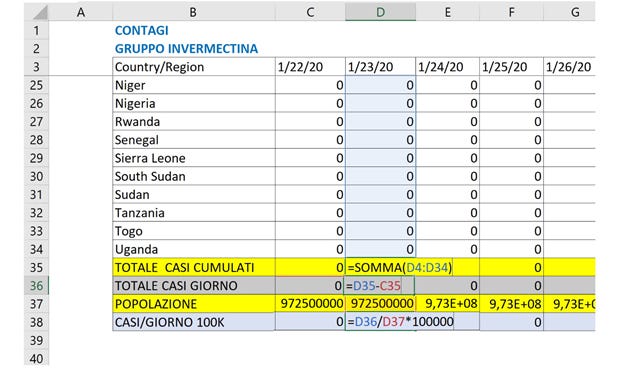Select row 25 header
The image size is (642, 392).
(36, 85)
